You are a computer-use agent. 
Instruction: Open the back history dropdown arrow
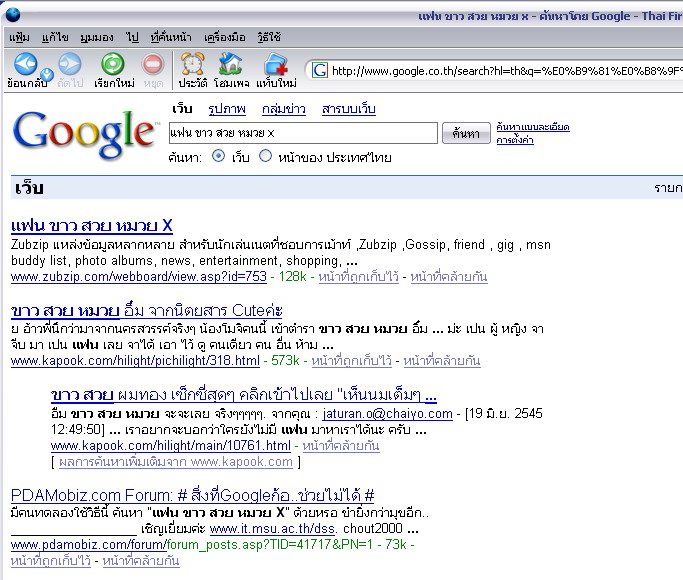click(x=47, y=75)
